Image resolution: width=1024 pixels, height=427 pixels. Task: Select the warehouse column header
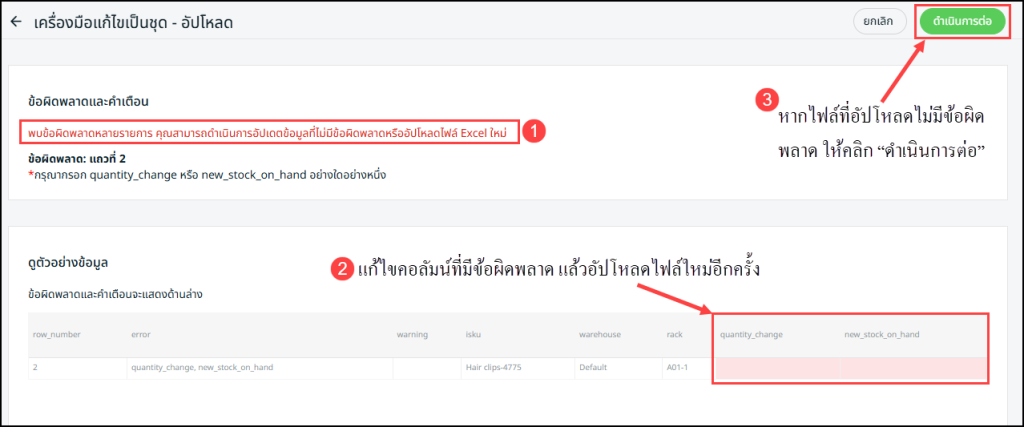[x=601, y=334]
